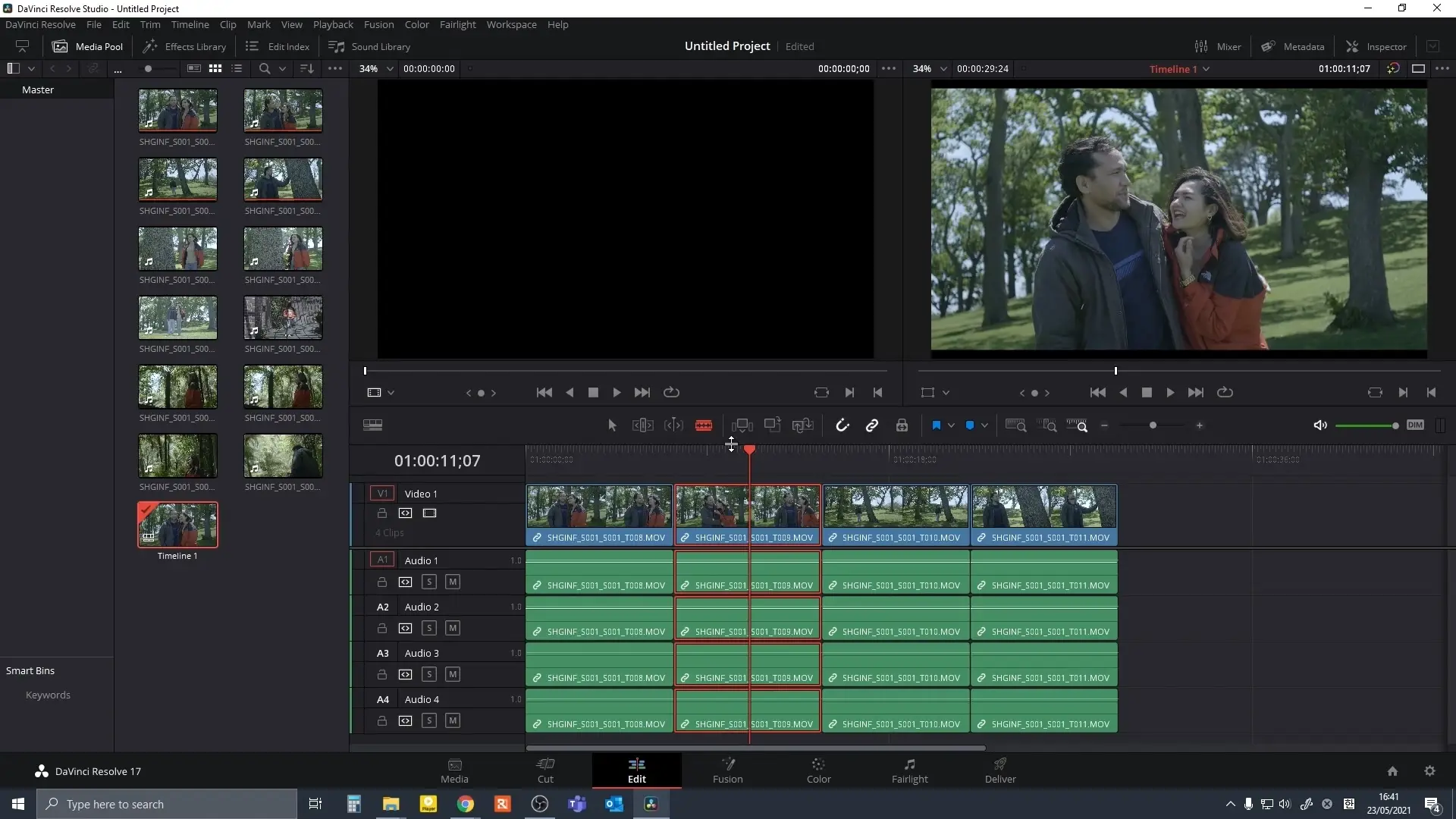This screenshot has width=1456, height=819.
Task: Toggle loop in timeline viewer
Action: pos(1225,393)
